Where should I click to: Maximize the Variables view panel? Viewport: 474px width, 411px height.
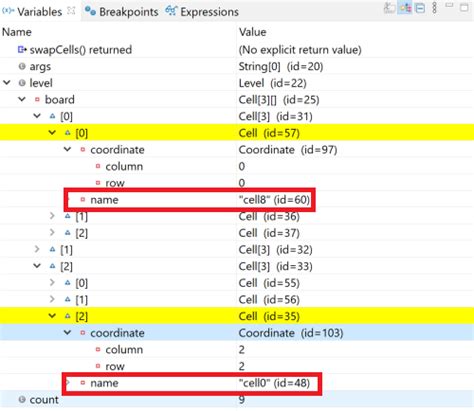coord(464,7)
